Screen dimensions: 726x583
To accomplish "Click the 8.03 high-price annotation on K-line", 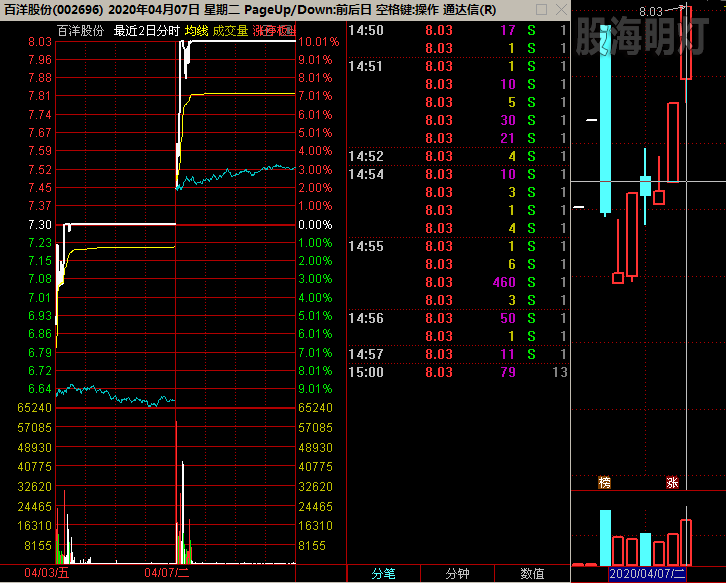I will click(651, 12).
